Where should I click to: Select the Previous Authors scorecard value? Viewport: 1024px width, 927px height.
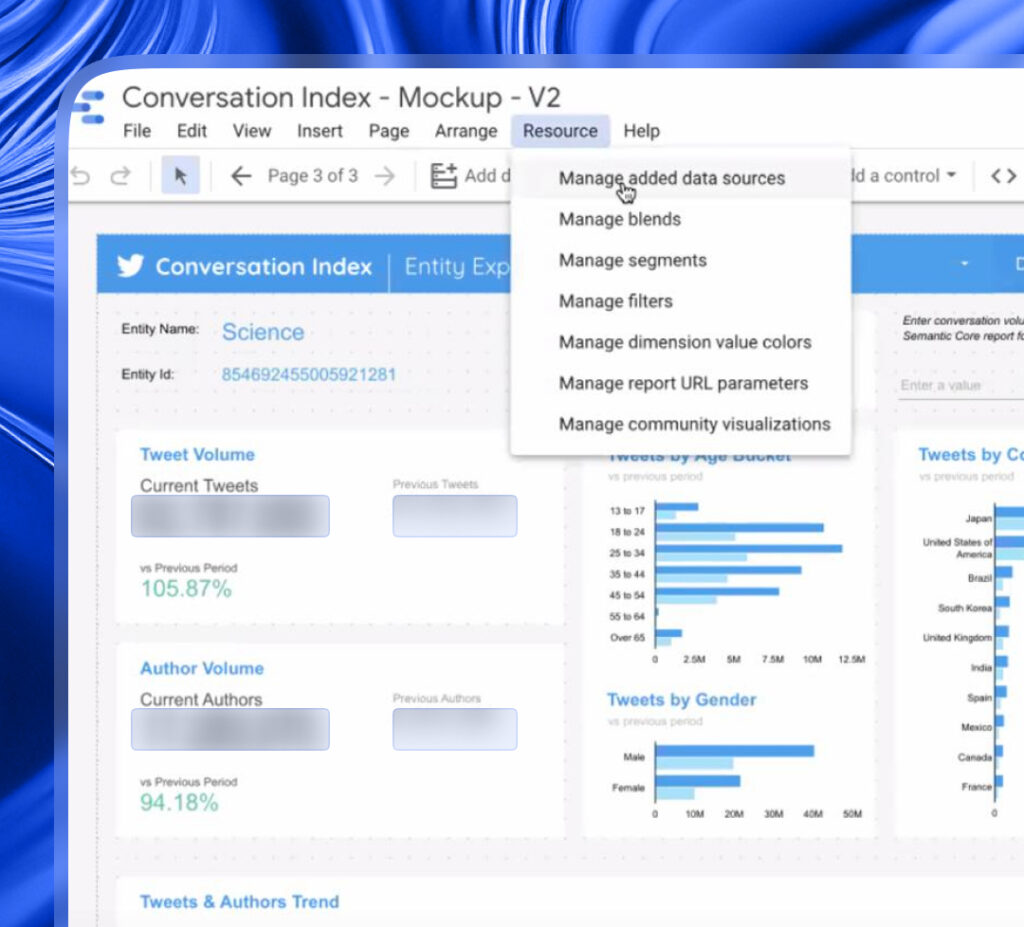[x=455, y=729]
